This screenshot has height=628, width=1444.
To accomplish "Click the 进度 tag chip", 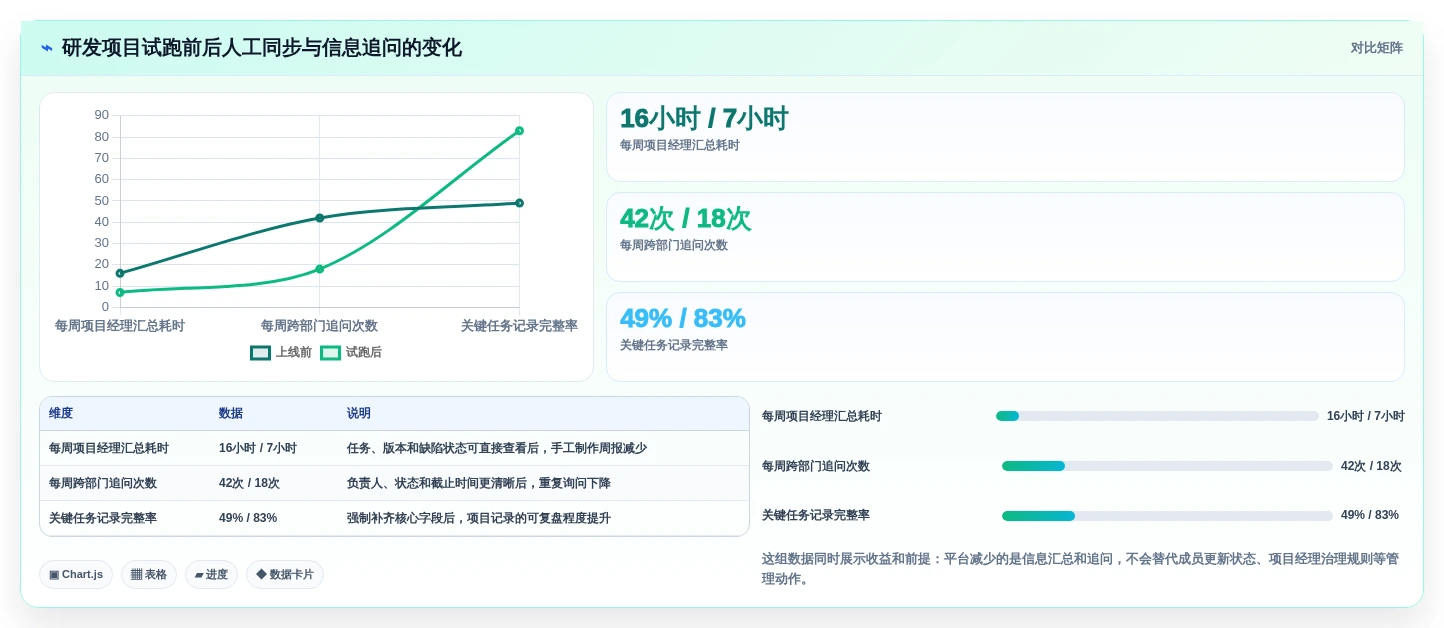I will (211, 574).
